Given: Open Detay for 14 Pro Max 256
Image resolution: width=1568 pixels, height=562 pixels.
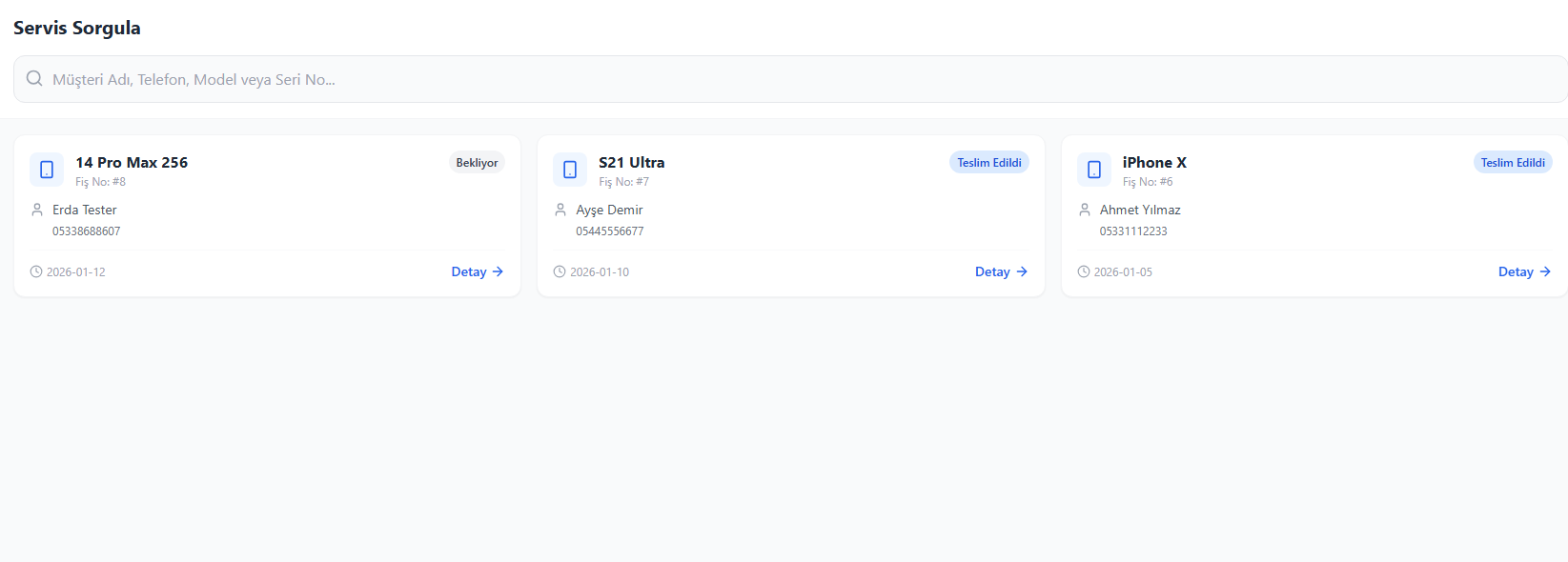Looking at the screenshot, I should 477,271.
